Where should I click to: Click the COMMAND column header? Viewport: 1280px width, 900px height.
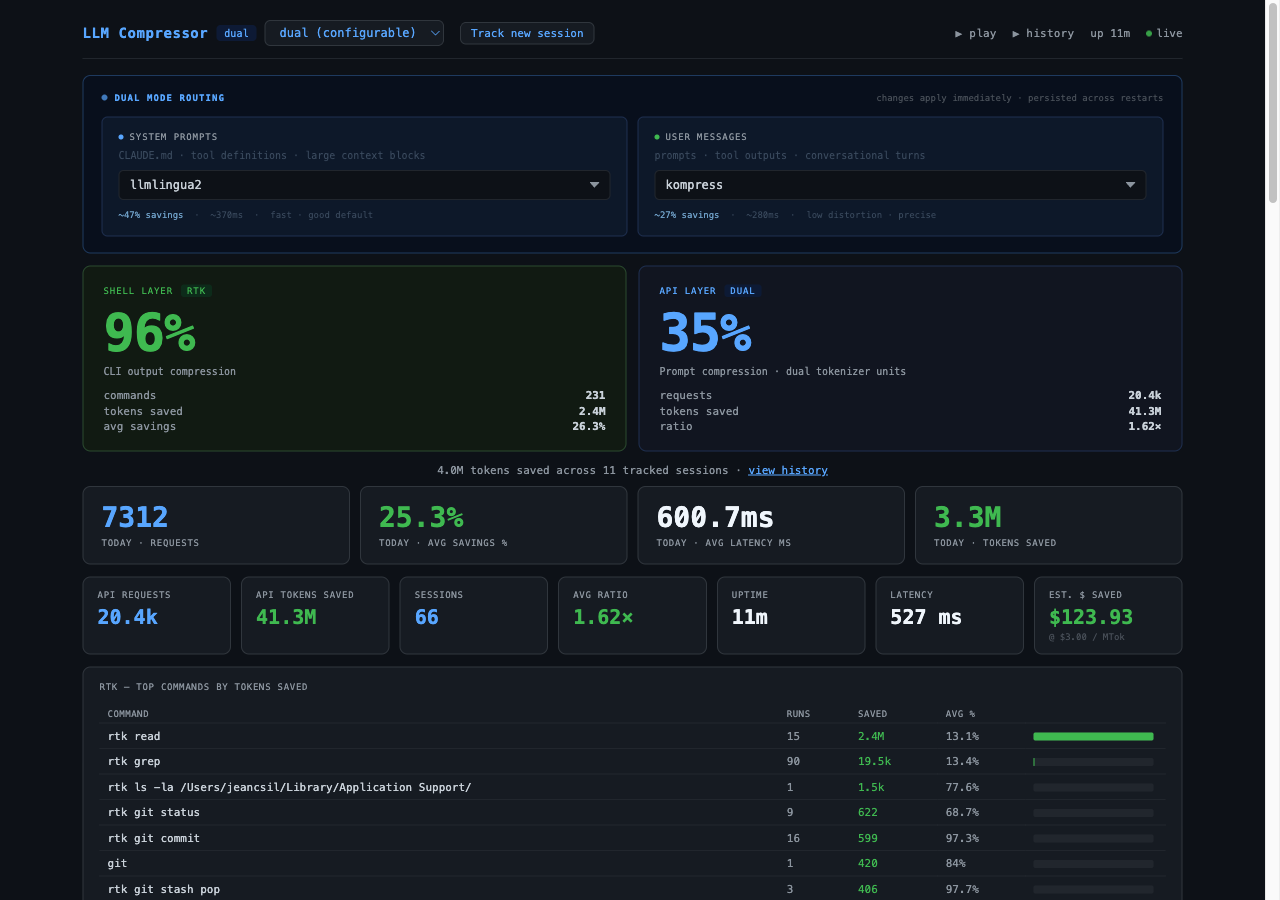tap(128, 714)
